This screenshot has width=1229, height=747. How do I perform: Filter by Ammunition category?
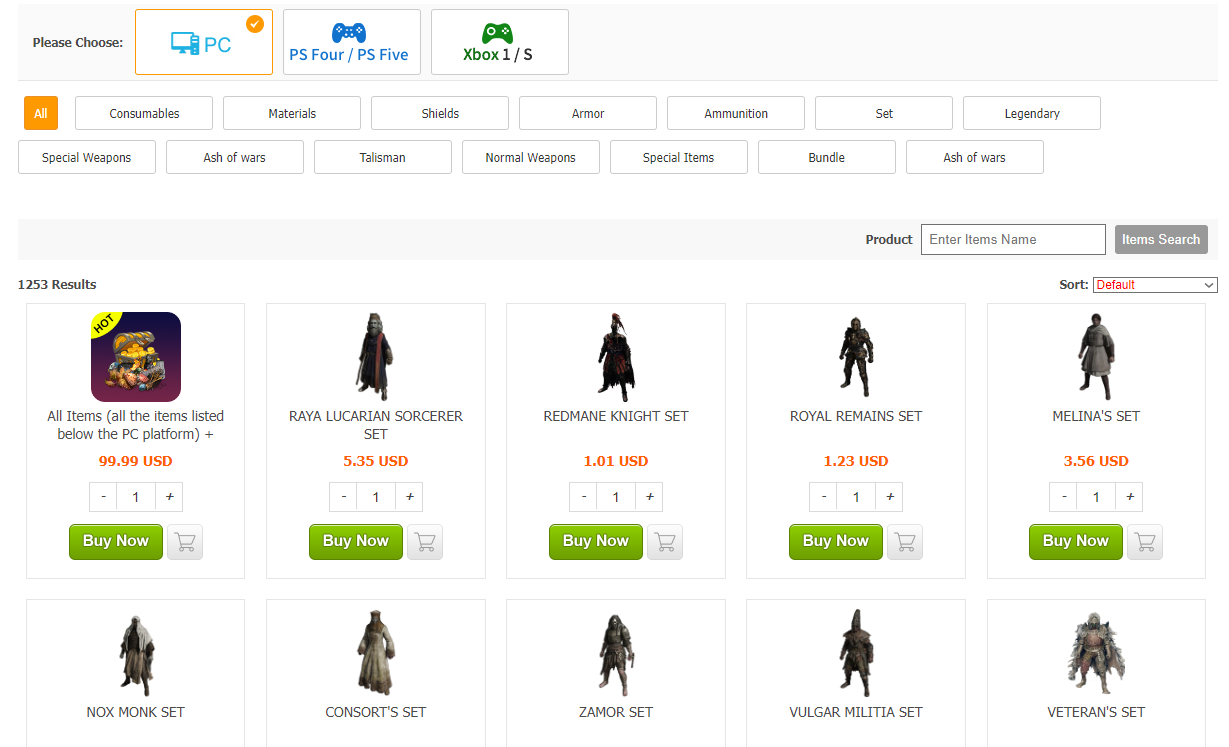coord(736,113)
